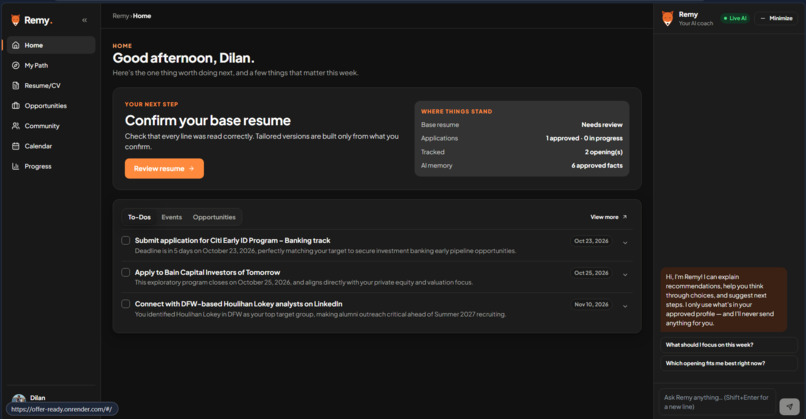Image resolution: width=806 pixels, height=419 pixels.
Task: Choose 'What should I focus on this week?' suggestion
Action: 728,345
